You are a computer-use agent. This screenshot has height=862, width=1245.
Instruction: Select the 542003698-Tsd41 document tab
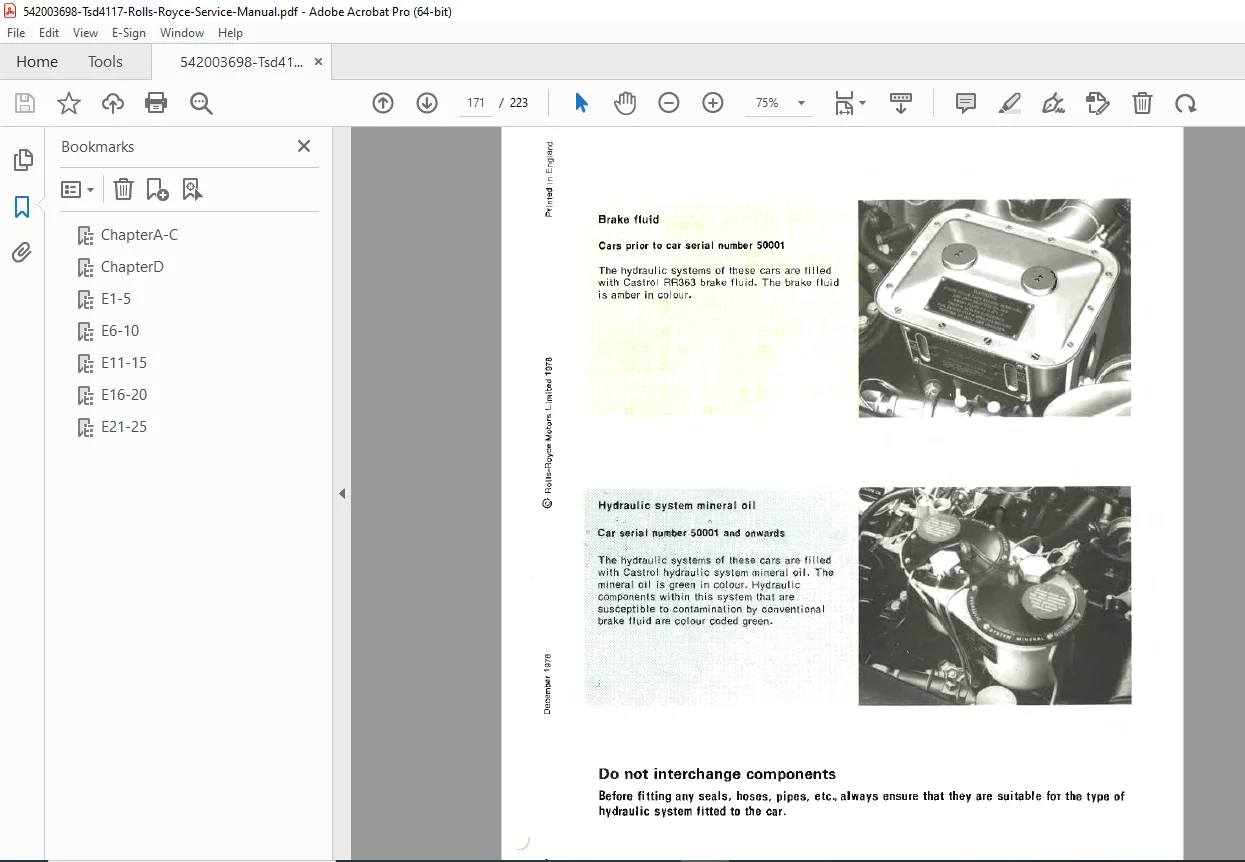pyautogui.click(x=241, y=61)
